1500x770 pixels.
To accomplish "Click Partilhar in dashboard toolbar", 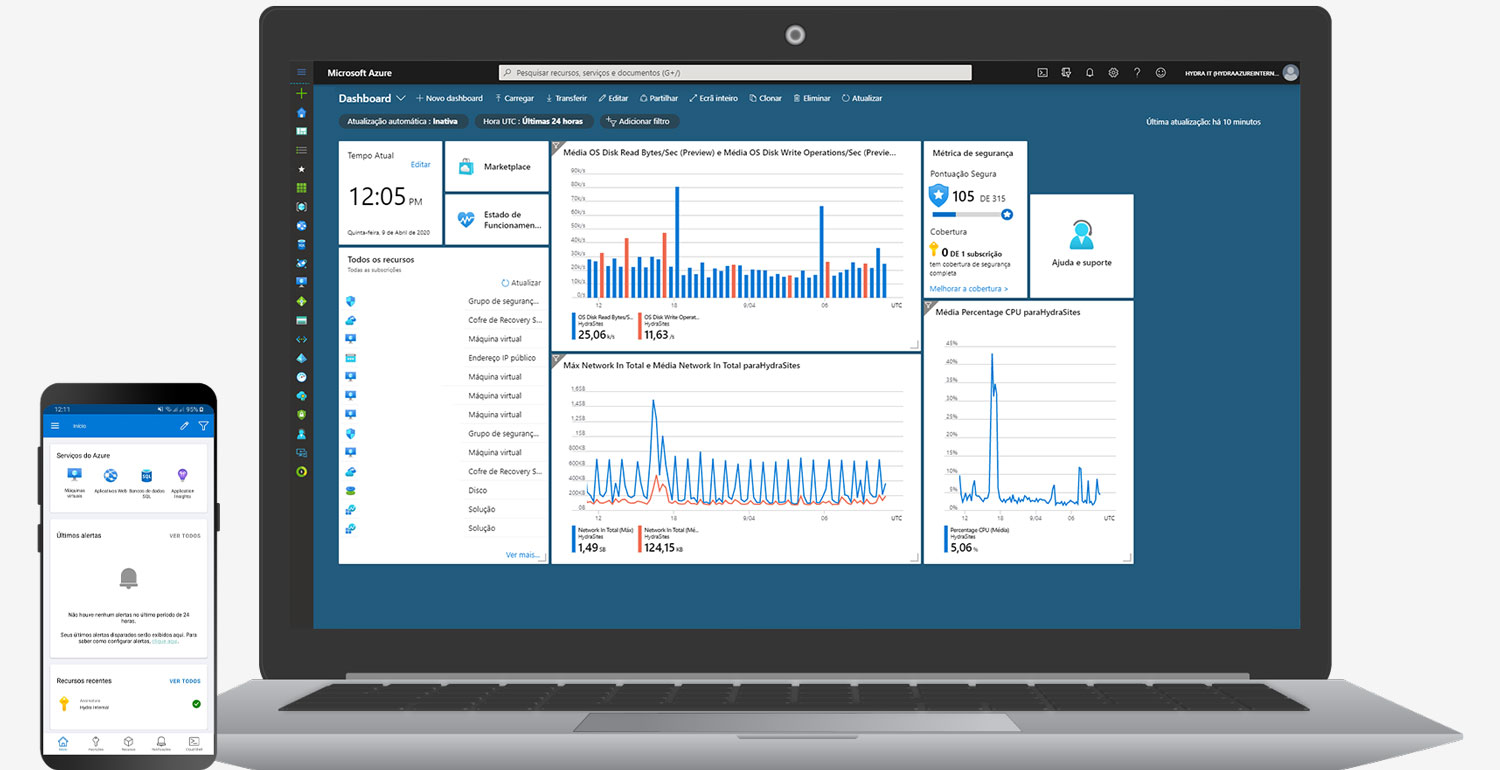I will (659, 98).
